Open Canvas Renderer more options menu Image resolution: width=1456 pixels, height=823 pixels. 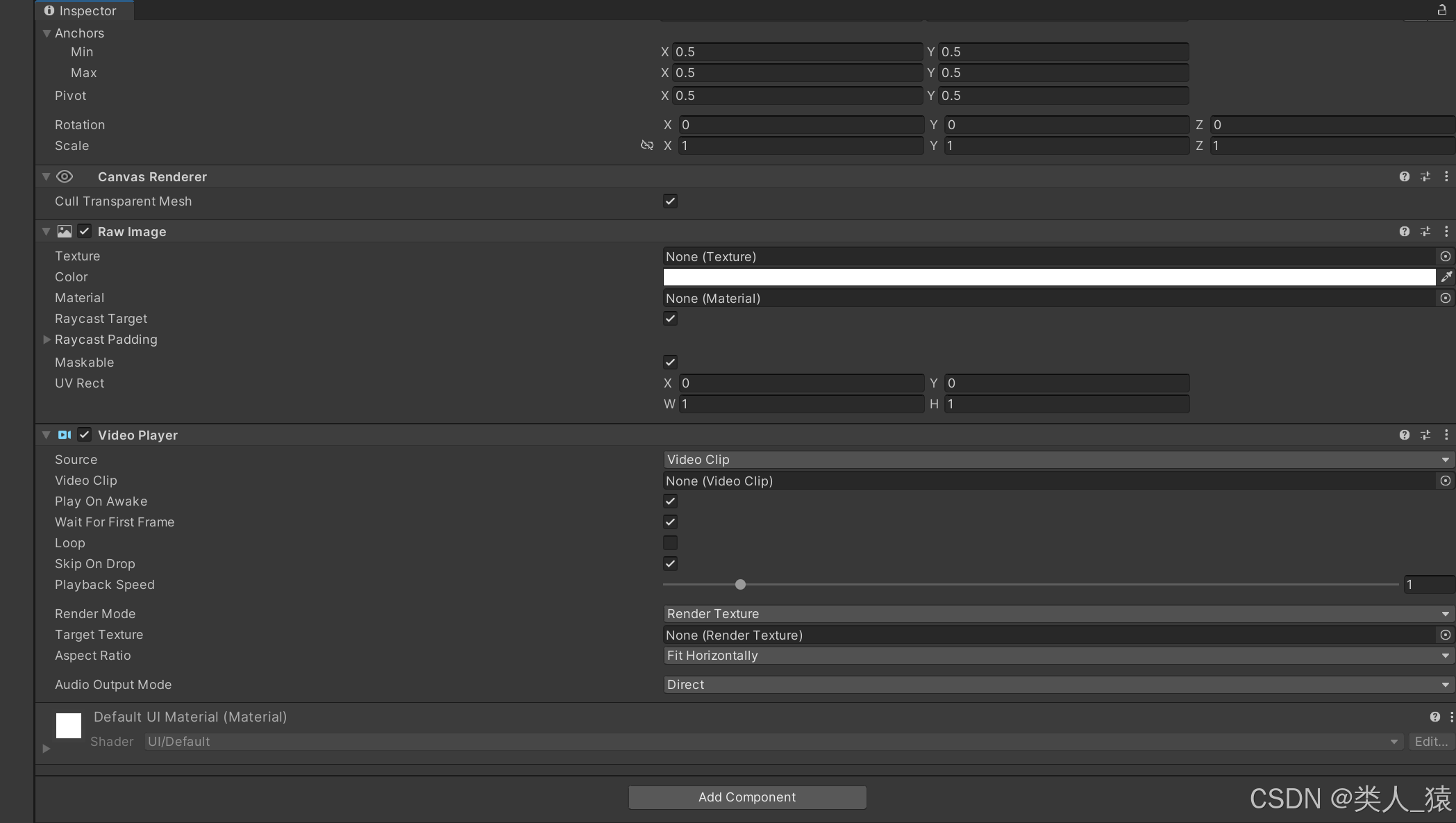[1446, 176]
